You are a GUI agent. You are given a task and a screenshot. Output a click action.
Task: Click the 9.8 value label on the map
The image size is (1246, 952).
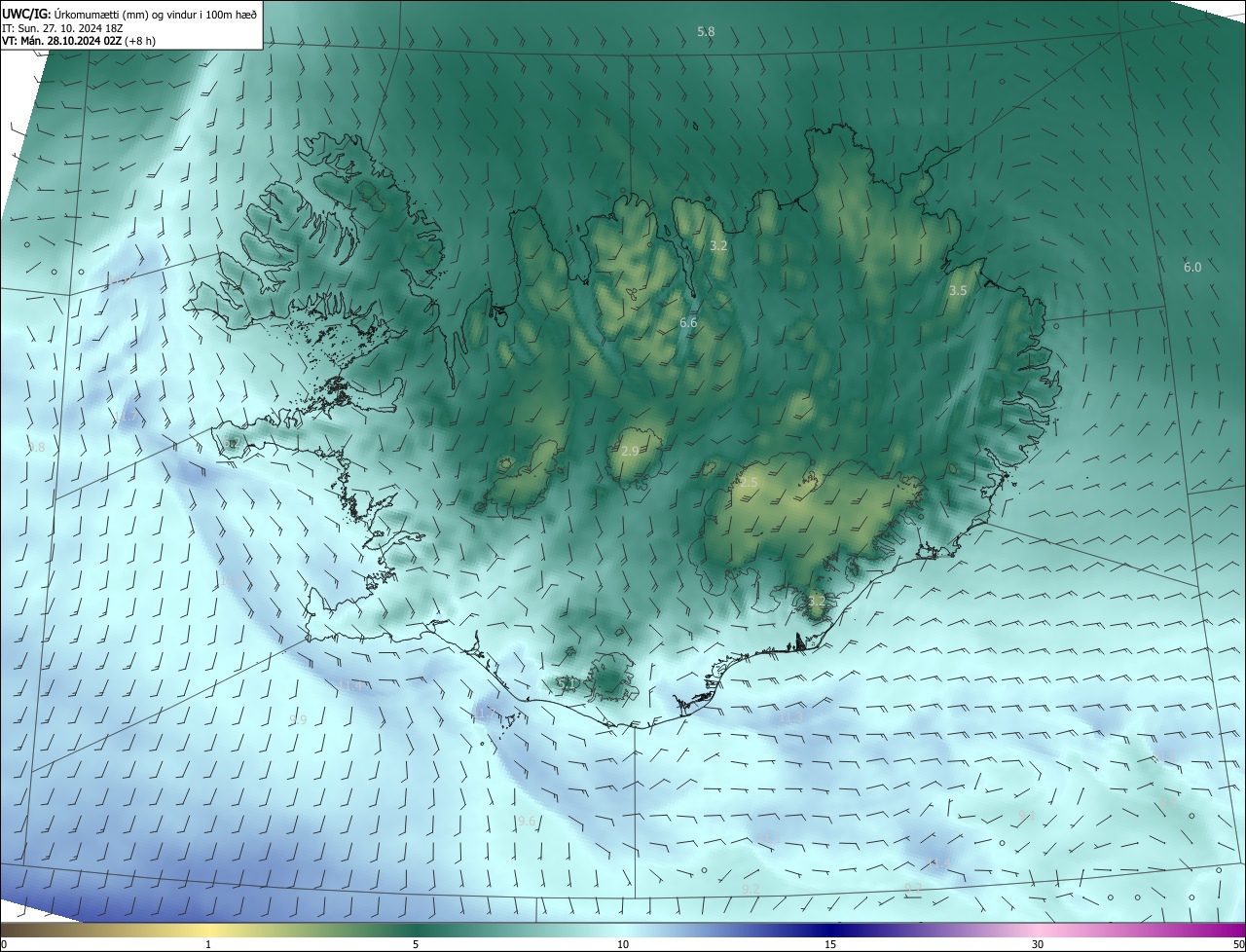[36, 447]
